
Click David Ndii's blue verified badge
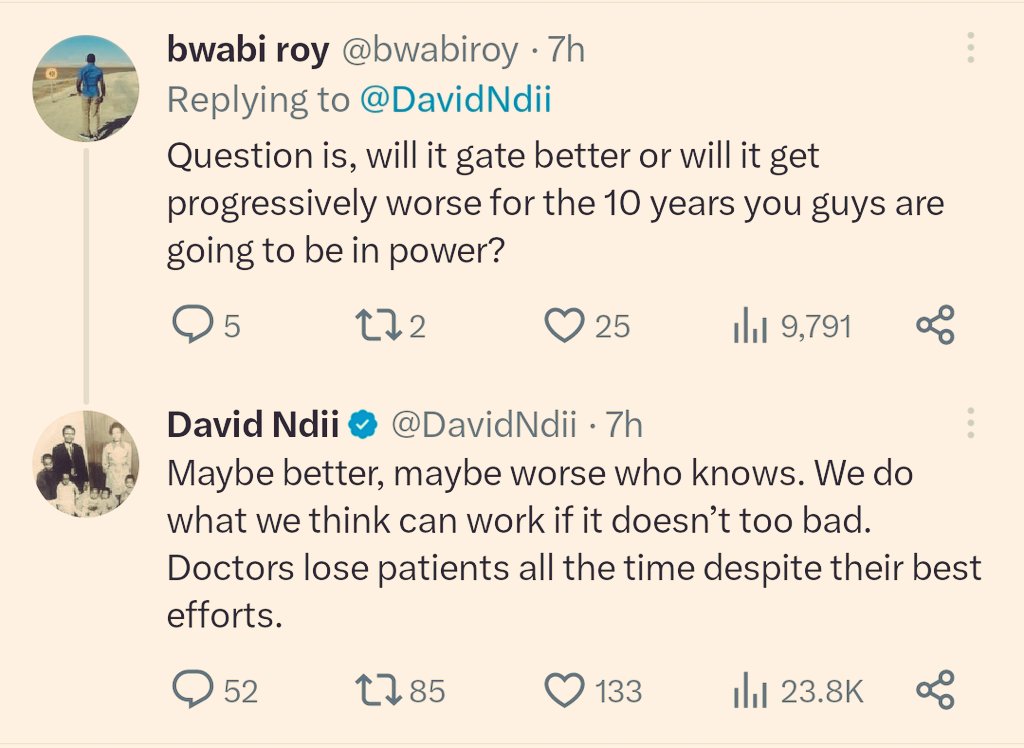click(363, 426)
